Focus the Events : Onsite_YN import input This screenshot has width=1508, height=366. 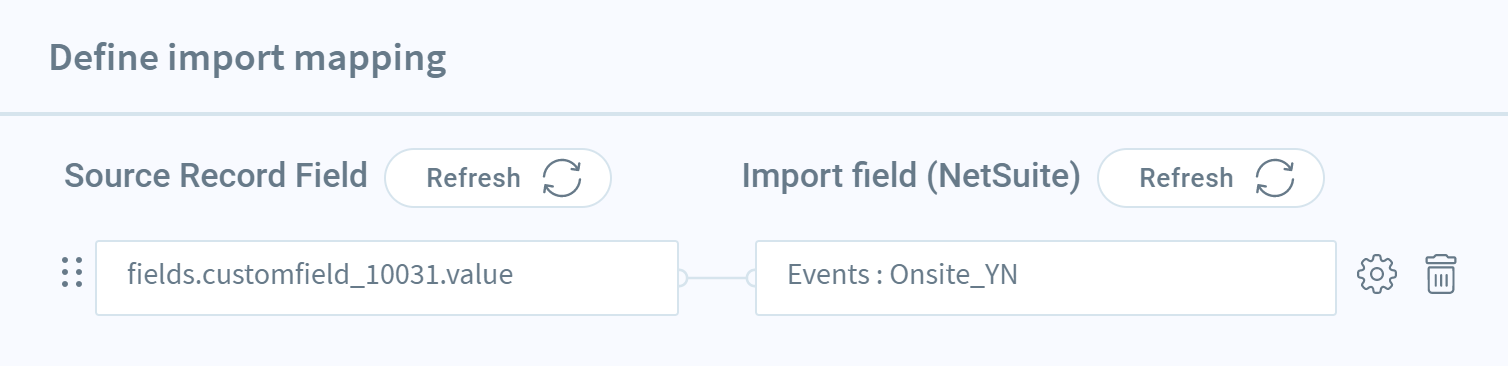[1046, 278]
